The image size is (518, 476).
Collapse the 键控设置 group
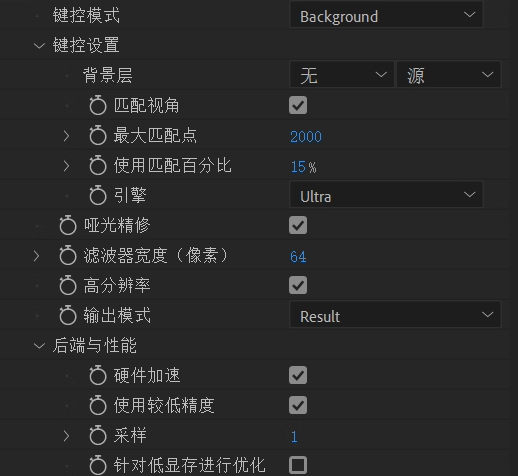point(39,46)
